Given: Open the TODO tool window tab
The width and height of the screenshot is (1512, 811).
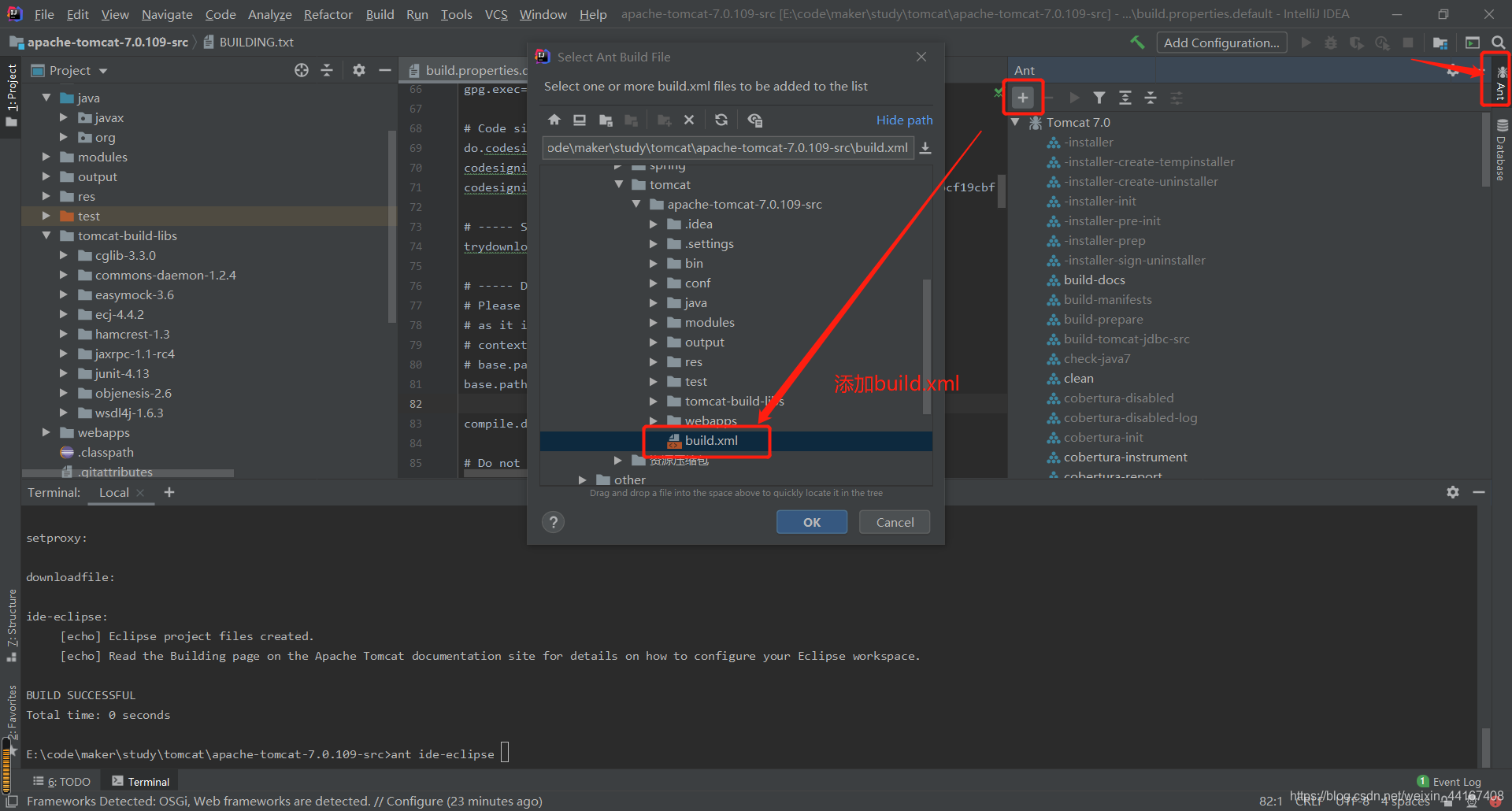Looking at the screenshot, I should tap(62, 782).
